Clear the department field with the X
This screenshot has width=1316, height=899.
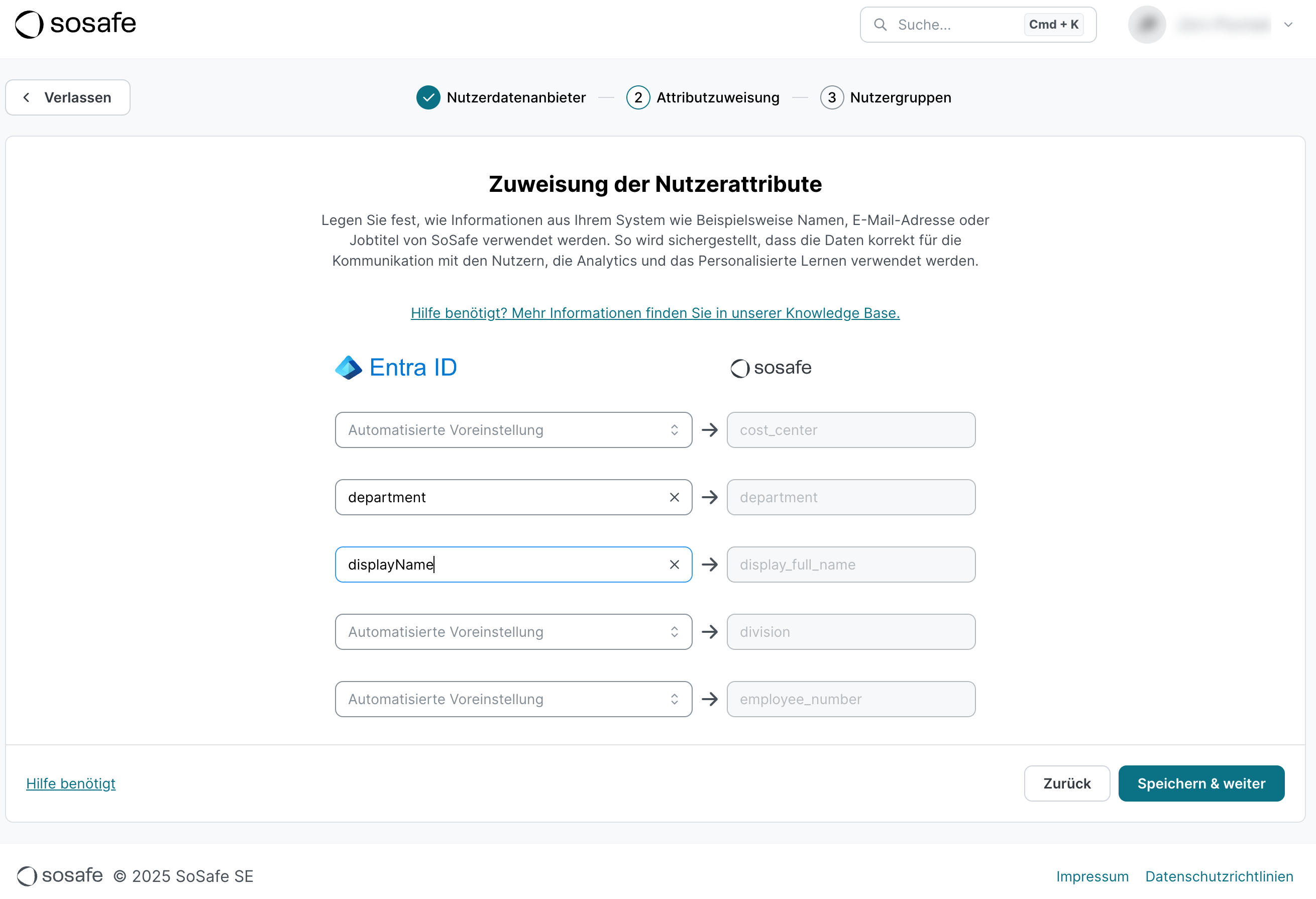coord(674,497)
